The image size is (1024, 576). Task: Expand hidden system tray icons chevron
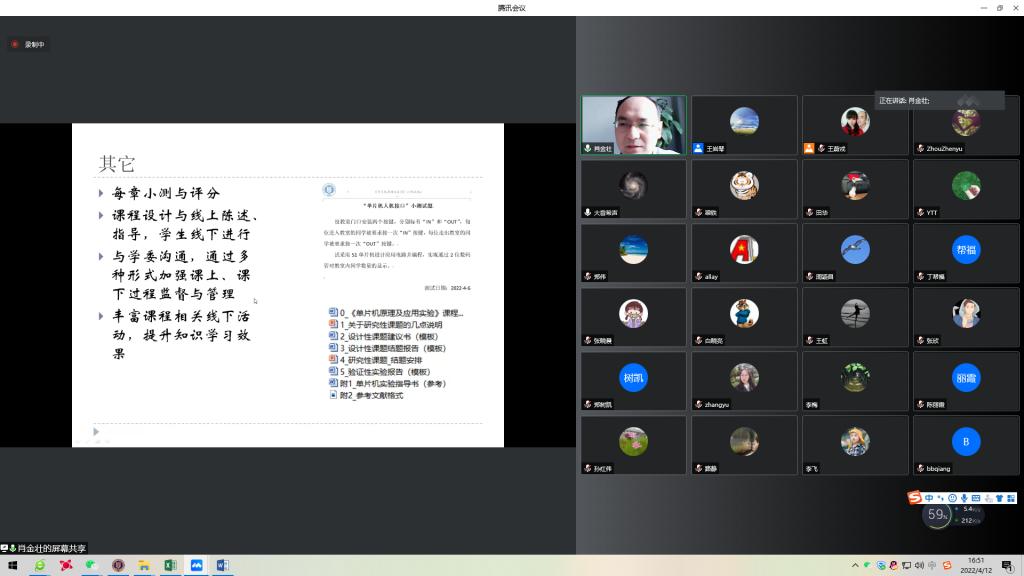tap(855, 566)
